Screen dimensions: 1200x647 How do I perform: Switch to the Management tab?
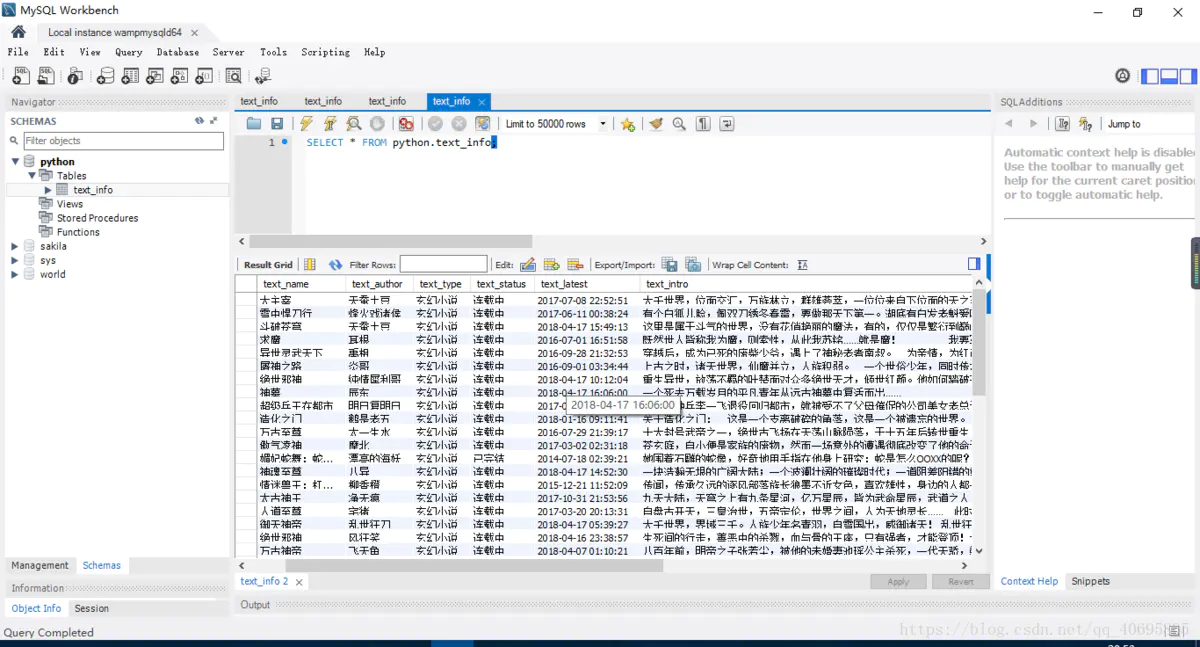[40, 565]
